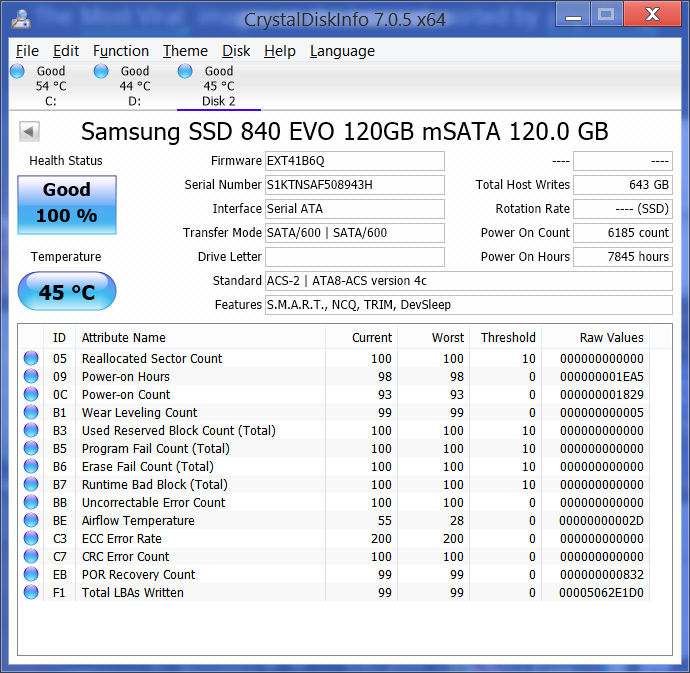Image resolution: width=690 pixels, height=673 pixels.
Task: Minimize the CrystalDiskInfo window
Action: 573,15
